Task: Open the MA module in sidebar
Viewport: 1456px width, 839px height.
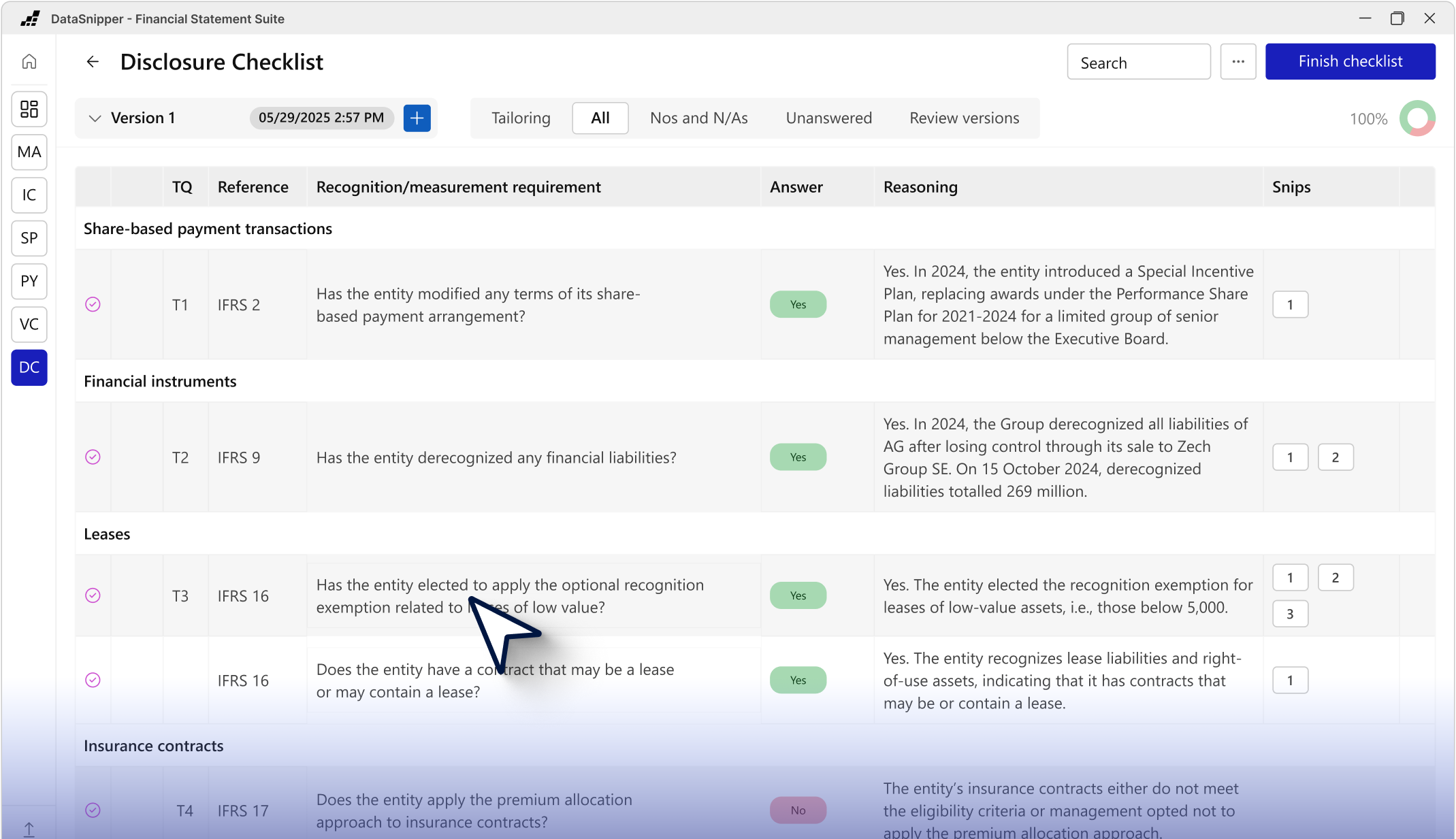Action: click(x=29, y=152)
